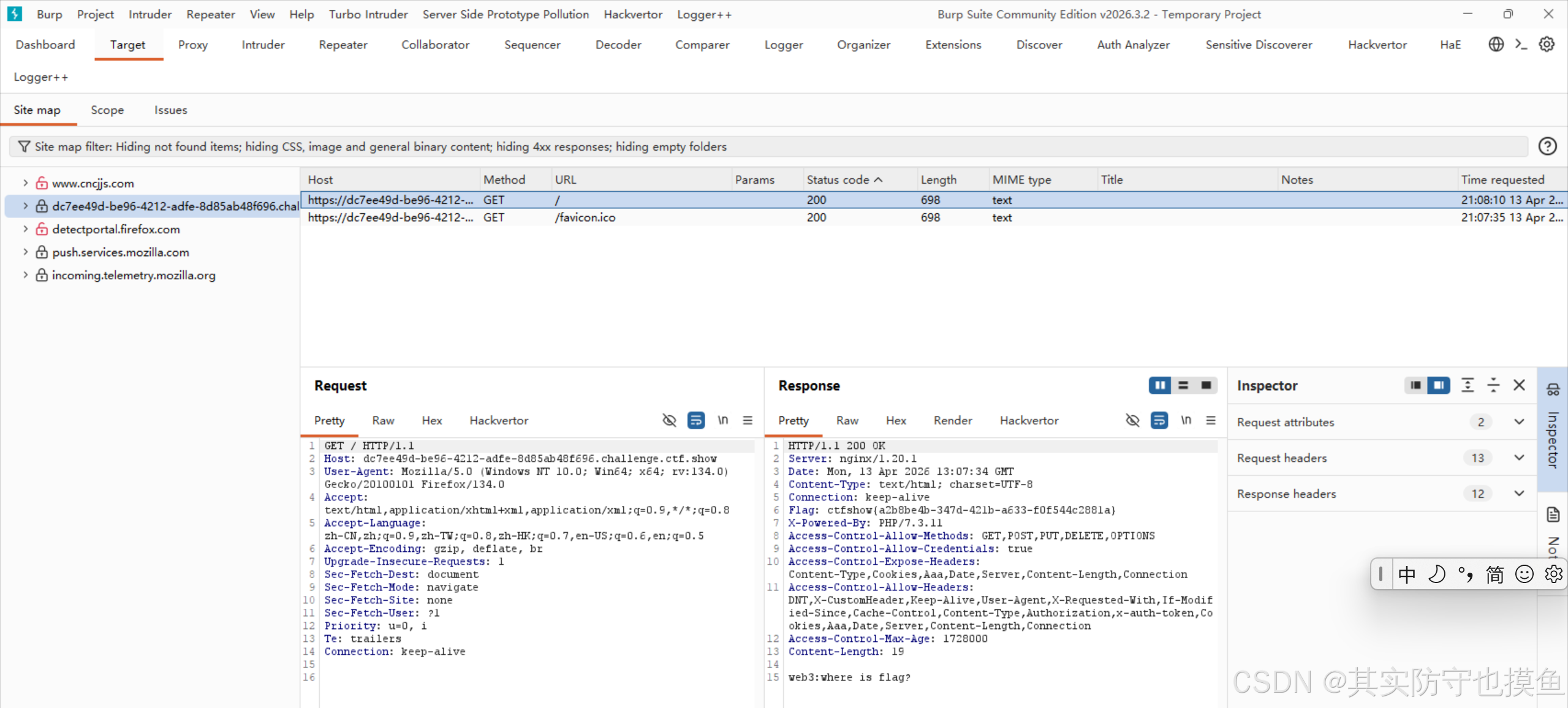1568x708 pixels.
Task: Expand Request attributes section in Inspector
Action: tap(1519, 422)
